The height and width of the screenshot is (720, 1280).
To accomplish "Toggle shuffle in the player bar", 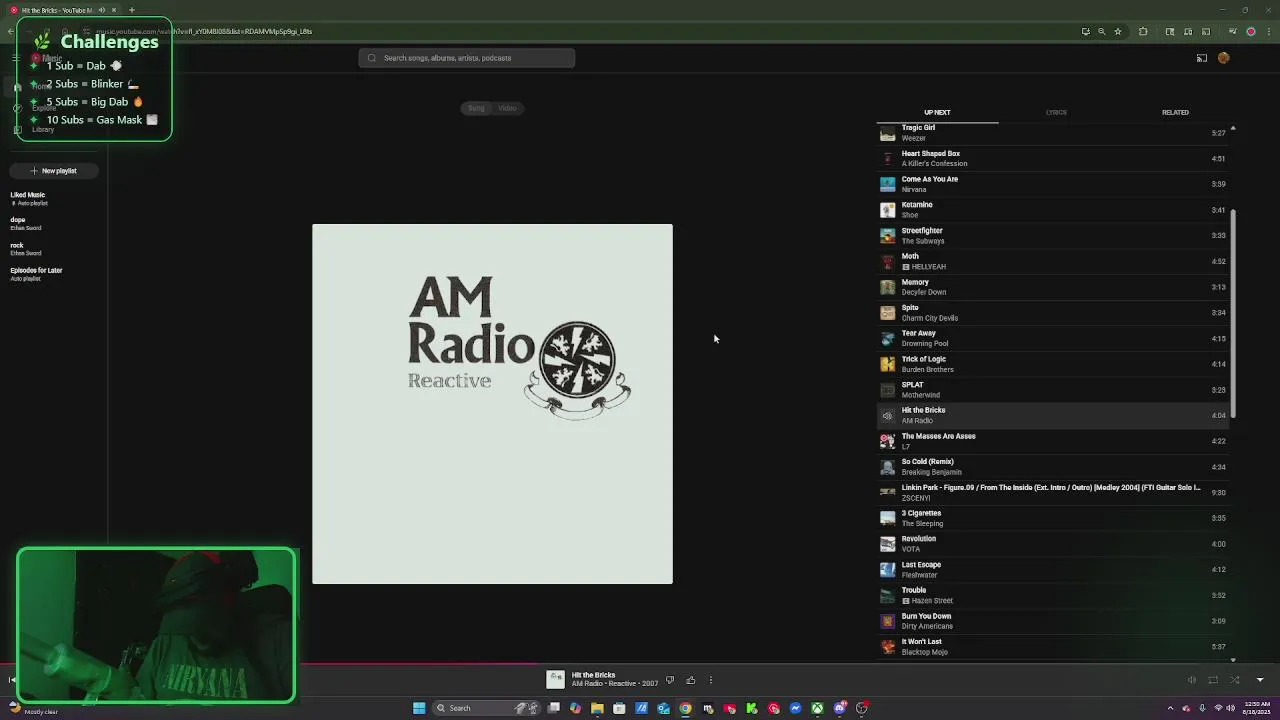I will [1235, 680].
